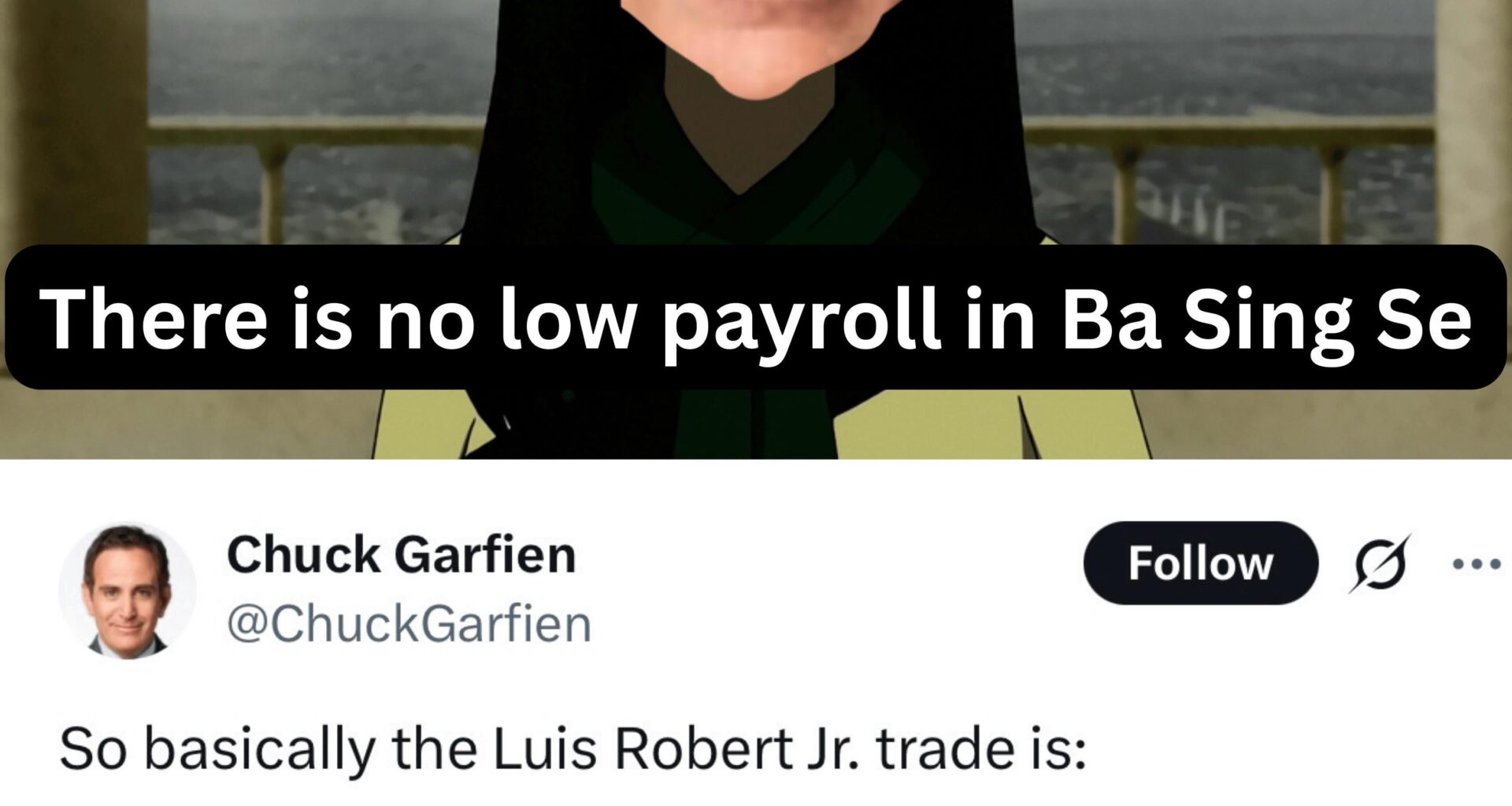Open the meme image of the dark-haired character
The height and width of the screenshot is (806, 1512).
756,229
